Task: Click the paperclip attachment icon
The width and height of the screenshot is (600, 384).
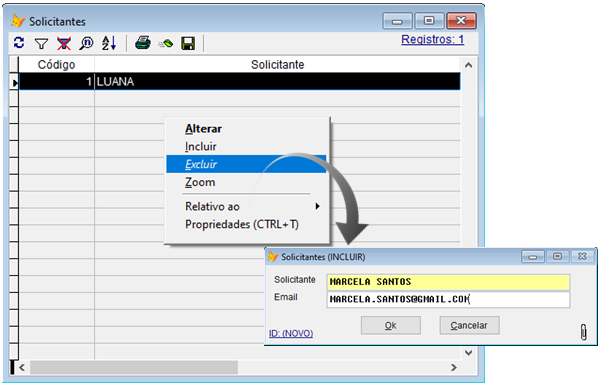Action: pyautogui.click(x=584, y=332)
